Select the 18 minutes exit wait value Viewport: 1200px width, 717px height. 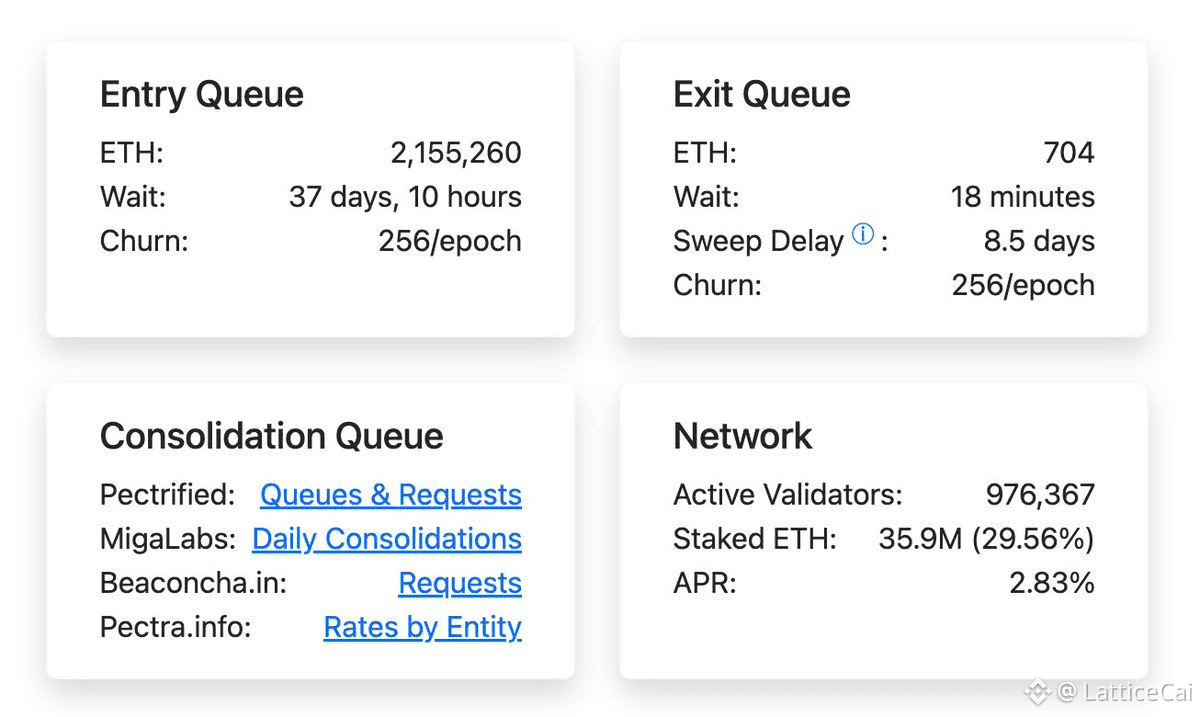(x=1022, y=197)
